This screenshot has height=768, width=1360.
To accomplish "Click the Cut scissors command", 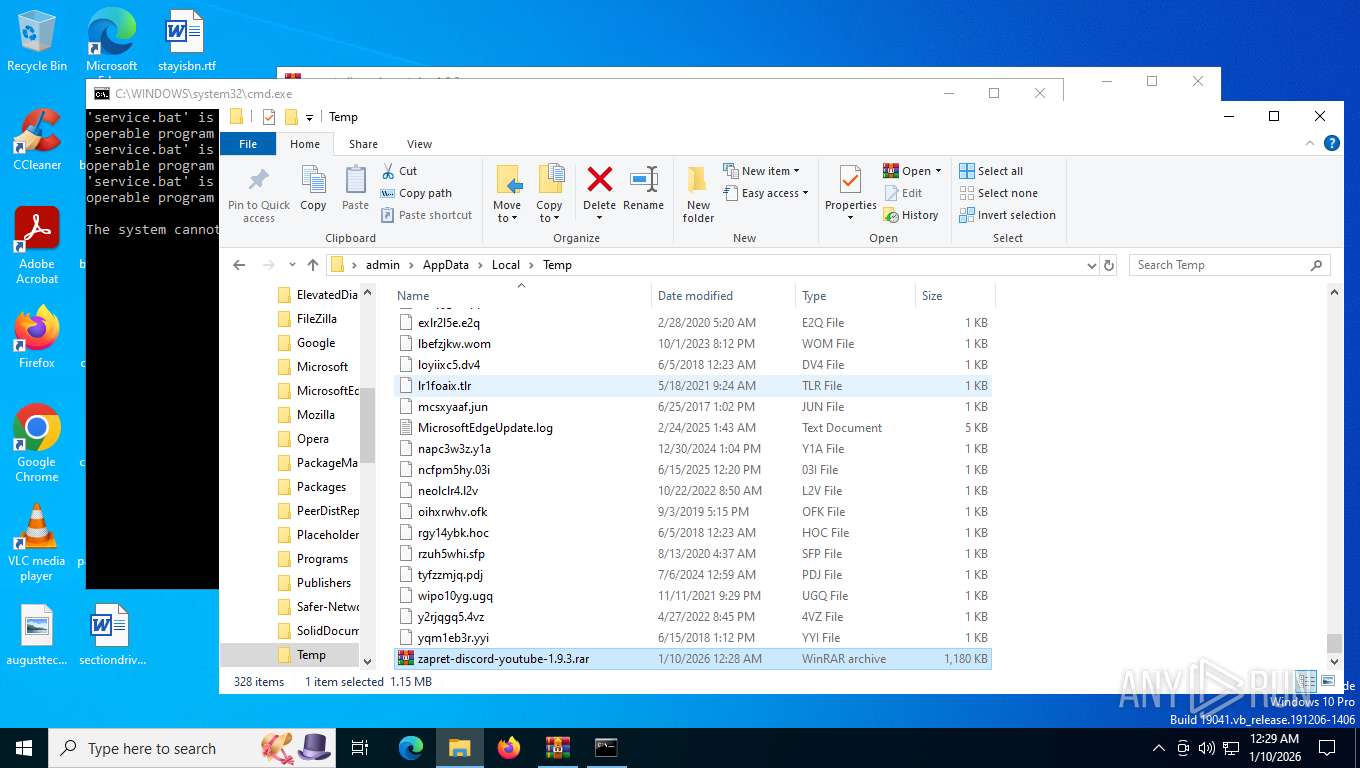I will [x=399, y=171].
